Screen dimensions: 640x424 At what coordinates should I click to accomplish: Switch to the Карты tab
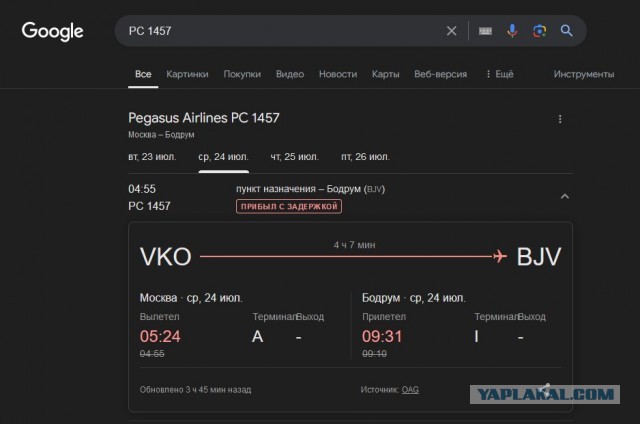point(386,74)
